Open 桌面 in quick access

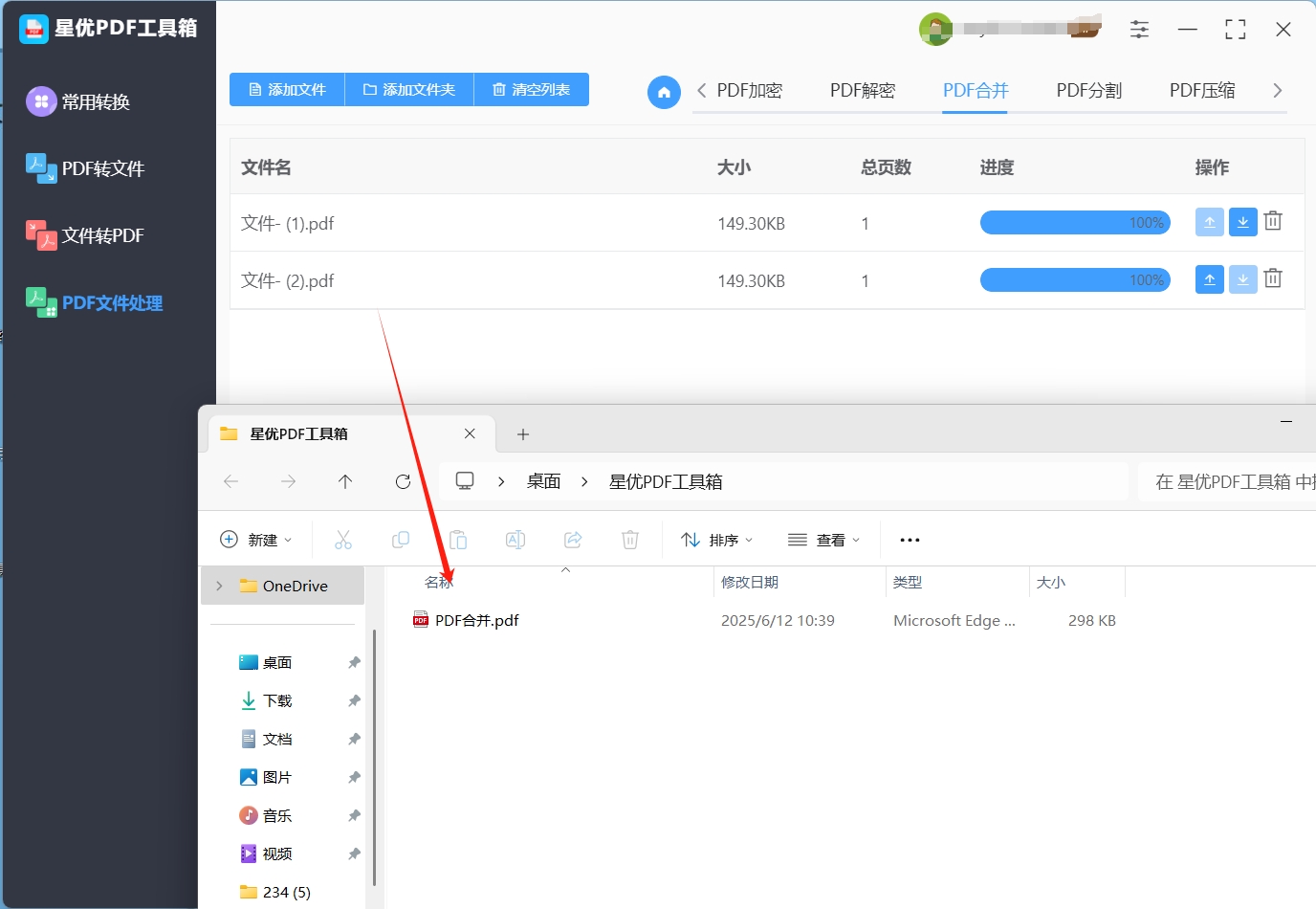277,662
